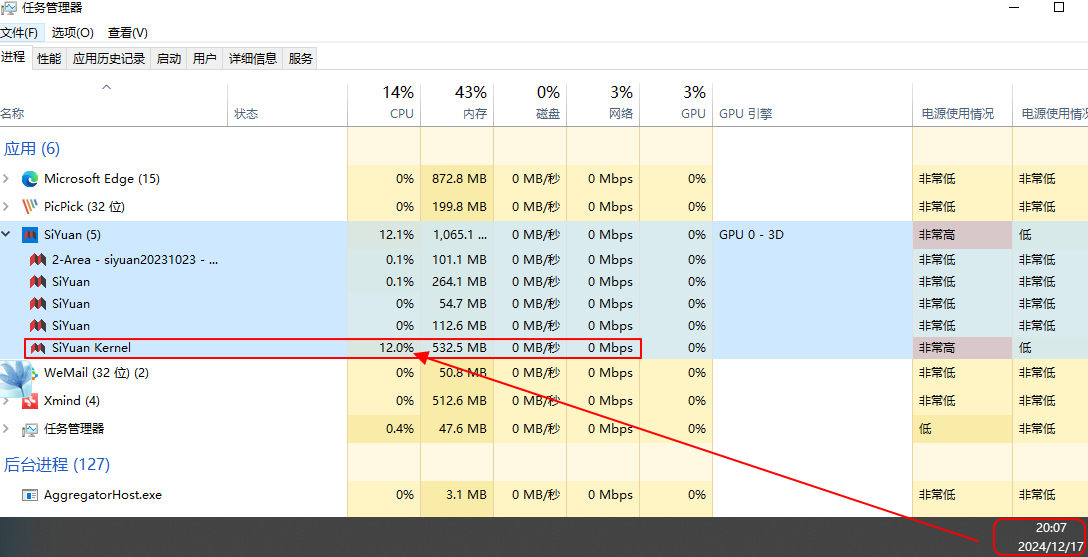The width and height of the screenshot is (1088, 557).
Task: Select the 后台进程 (127) section heading
Action: 57,464
